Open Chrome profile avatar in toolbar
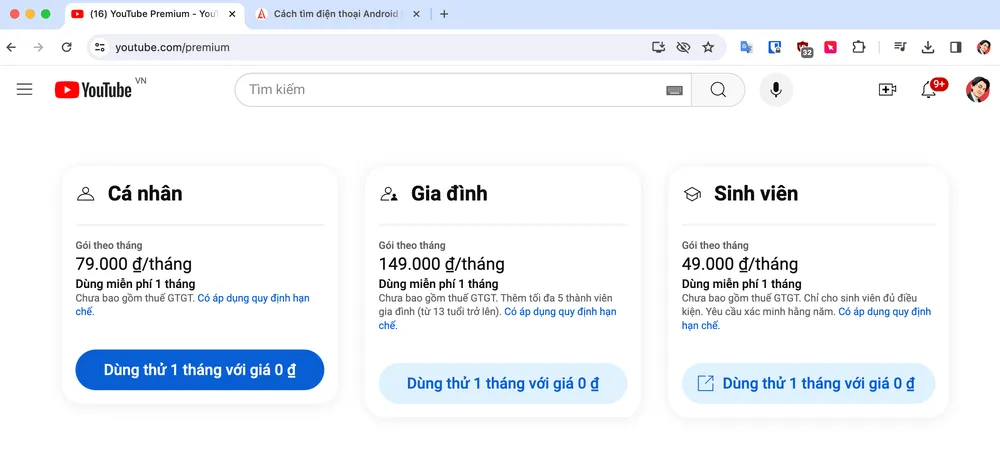 [x=983, y=47]
